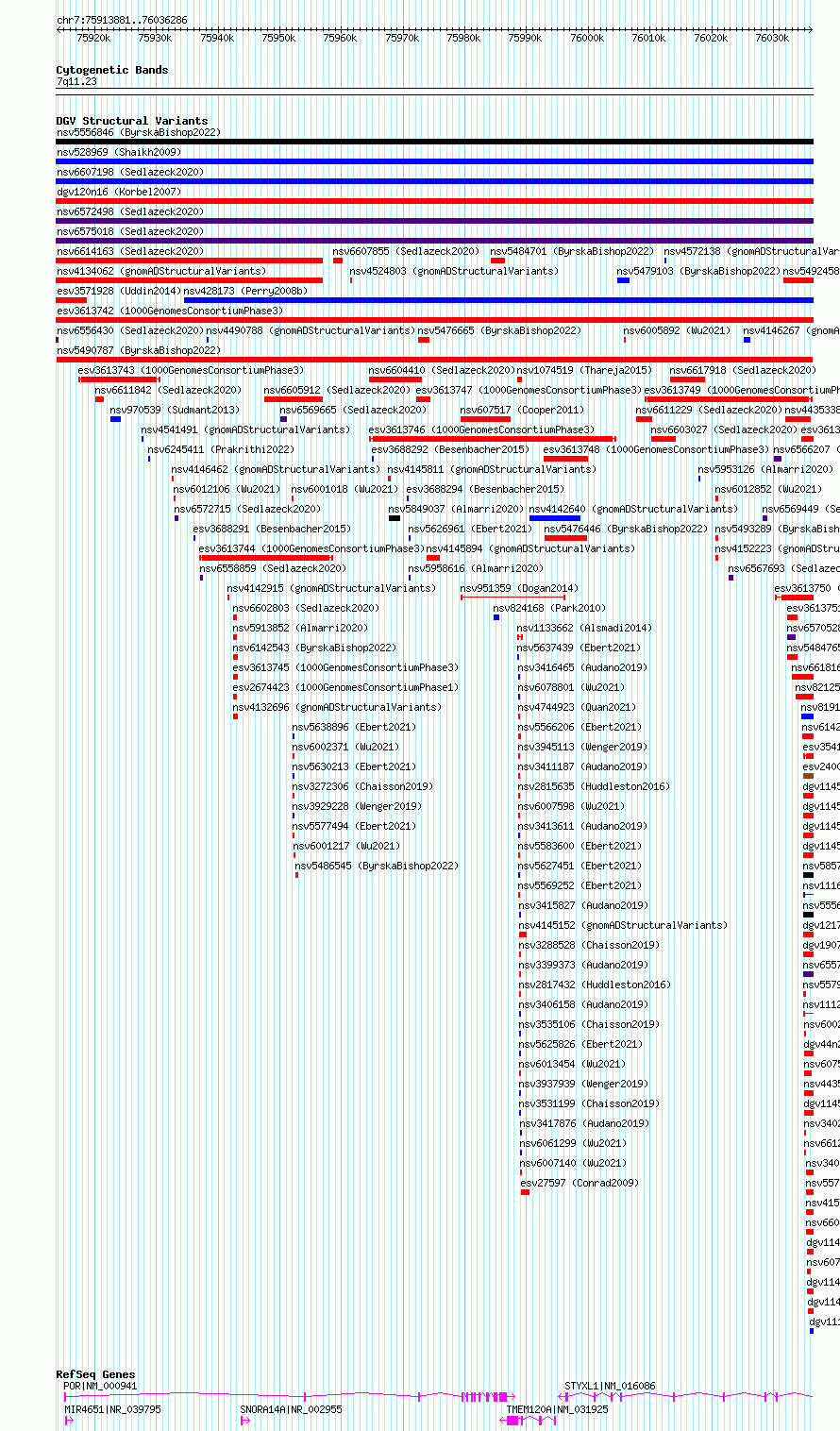Screen dimensions: 840x1431
Task: Open nsv4524803 (gnomADStructuralVariants) variant
Action: [454, 271]
